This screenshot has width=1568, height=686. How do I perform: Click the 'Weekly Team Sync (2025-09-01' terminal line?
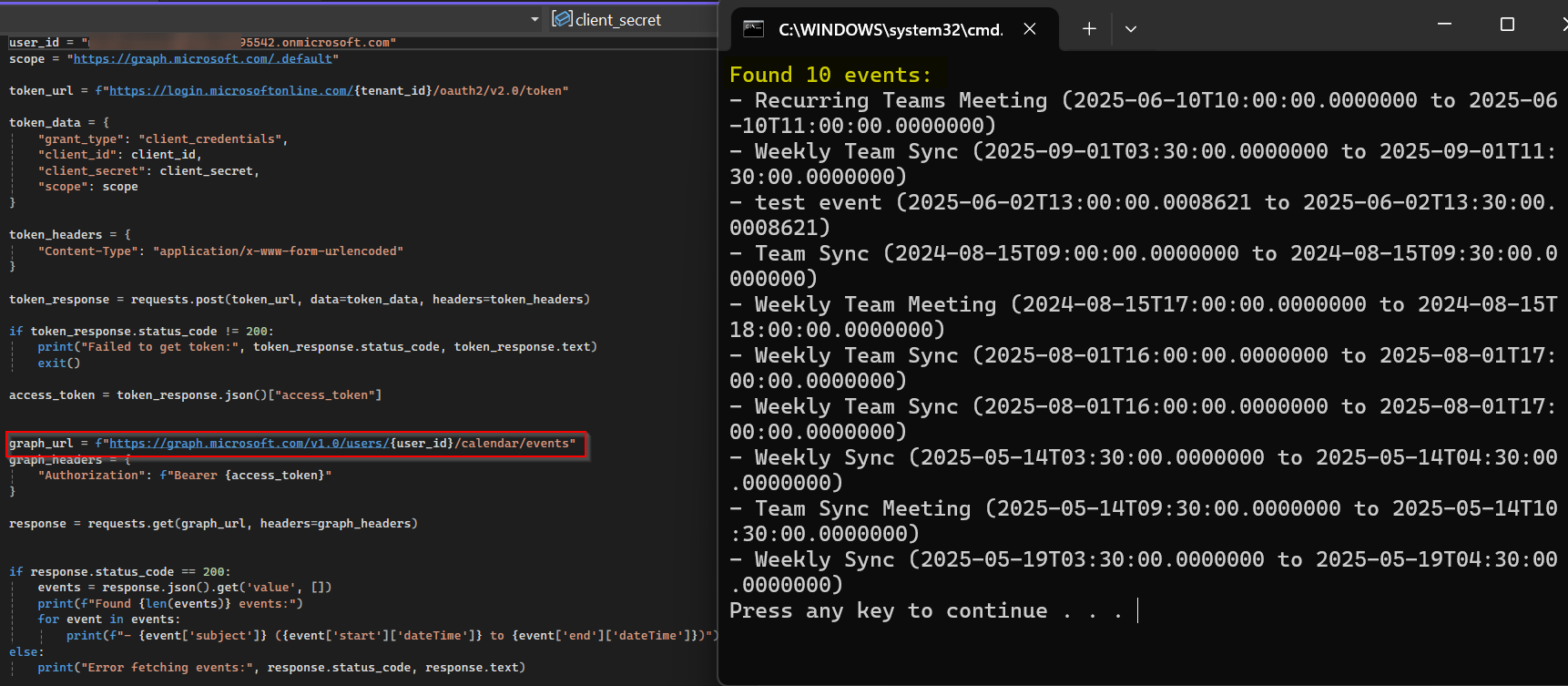[x=1144, y=164]
